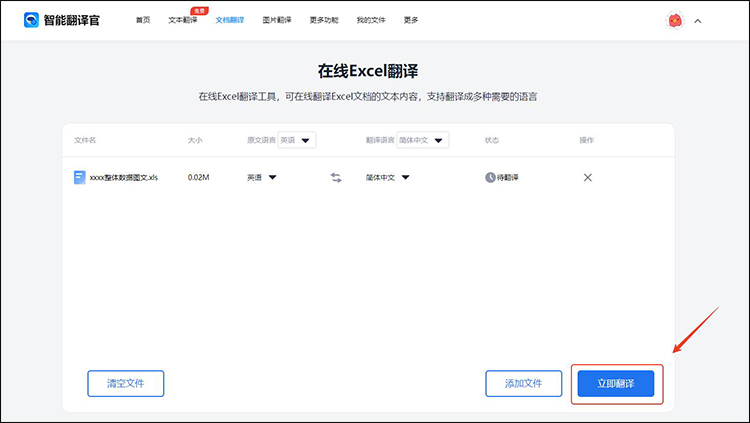Click the xls file document icon
750x423 pixels.
point(79,178)
